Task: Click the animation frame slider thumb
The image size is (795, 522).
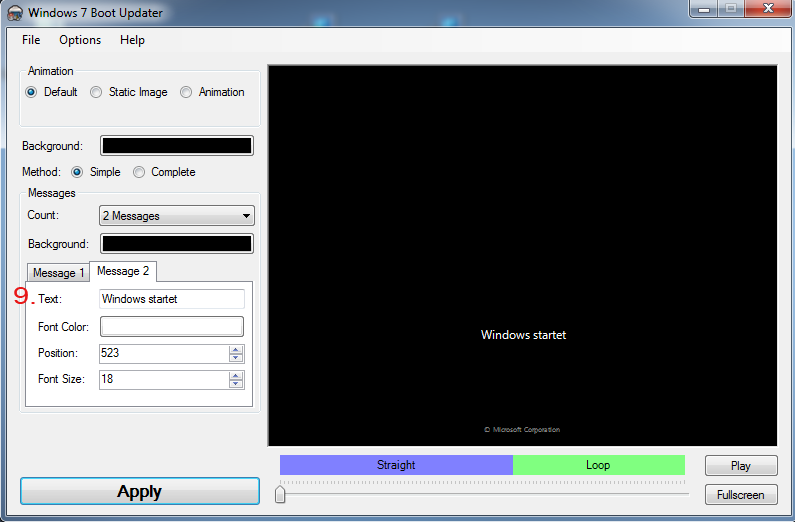Action: (x=280, y=494)
